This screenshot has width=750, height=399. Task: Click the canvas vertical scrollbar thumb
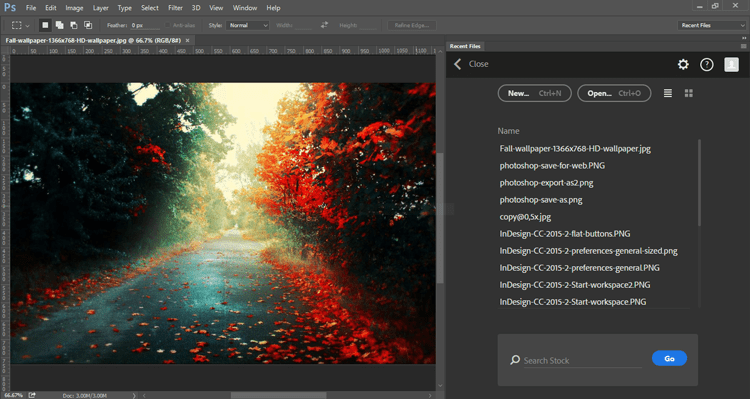[x=440, y=218]
